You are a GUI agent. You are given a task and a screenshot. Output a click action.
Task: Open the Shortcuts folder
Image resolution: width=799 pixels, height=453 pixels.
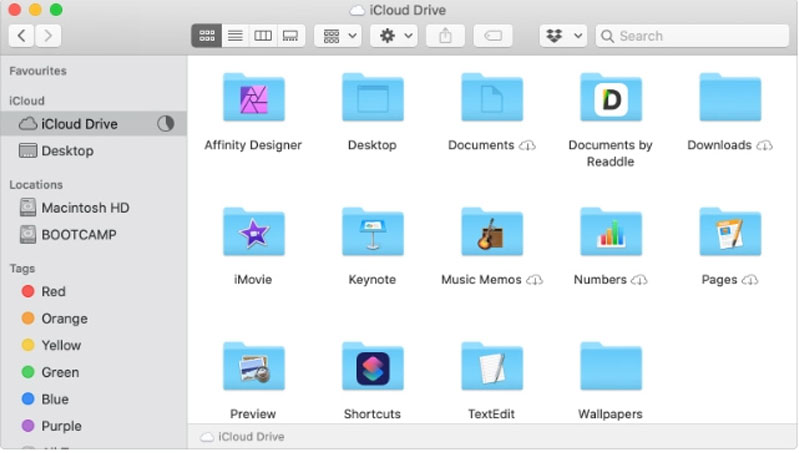tap(372, 367)
